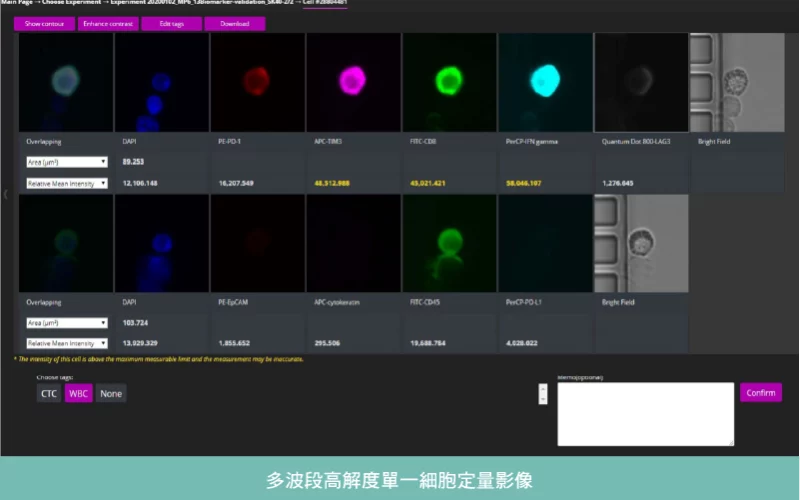Image resolution: width=800 pixels, height=500 pixels.
Task: Click the Choose tags label
Action: click(x=55, y=377)
